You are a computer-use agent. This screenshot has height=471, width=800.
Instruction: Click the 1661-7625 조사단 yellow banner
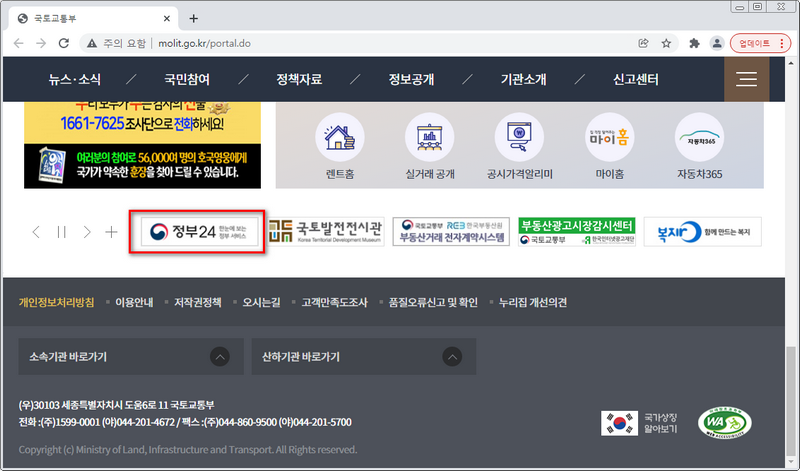point(142,121)
